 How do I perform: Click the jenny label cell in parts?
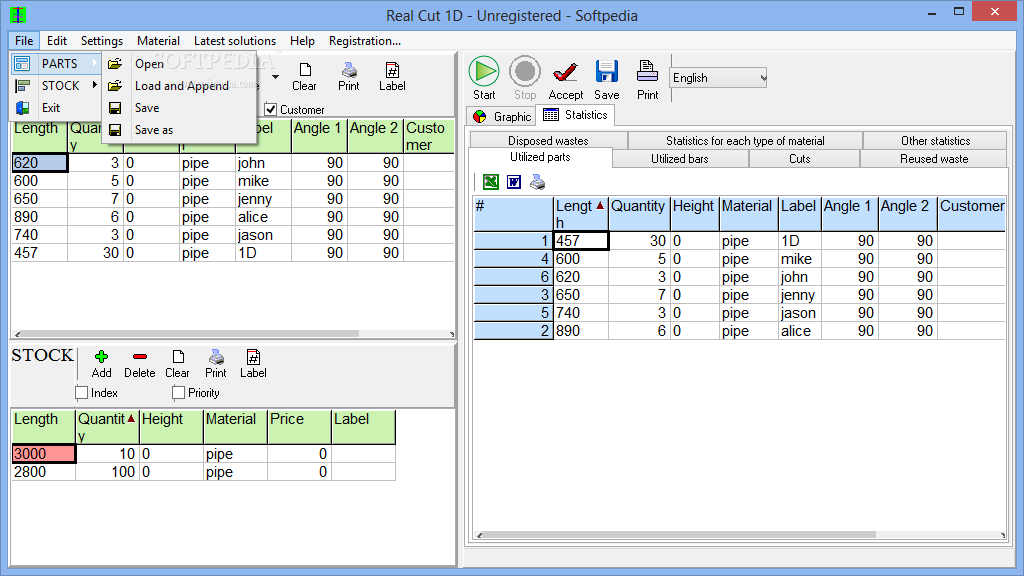pos(263,199)
